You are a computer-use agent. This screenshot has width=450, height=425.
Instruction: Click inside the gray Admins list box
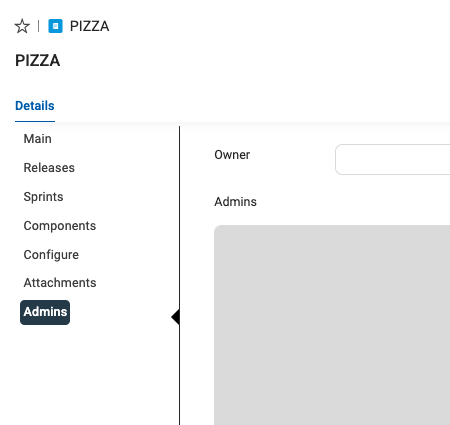[x=332, y=325]
